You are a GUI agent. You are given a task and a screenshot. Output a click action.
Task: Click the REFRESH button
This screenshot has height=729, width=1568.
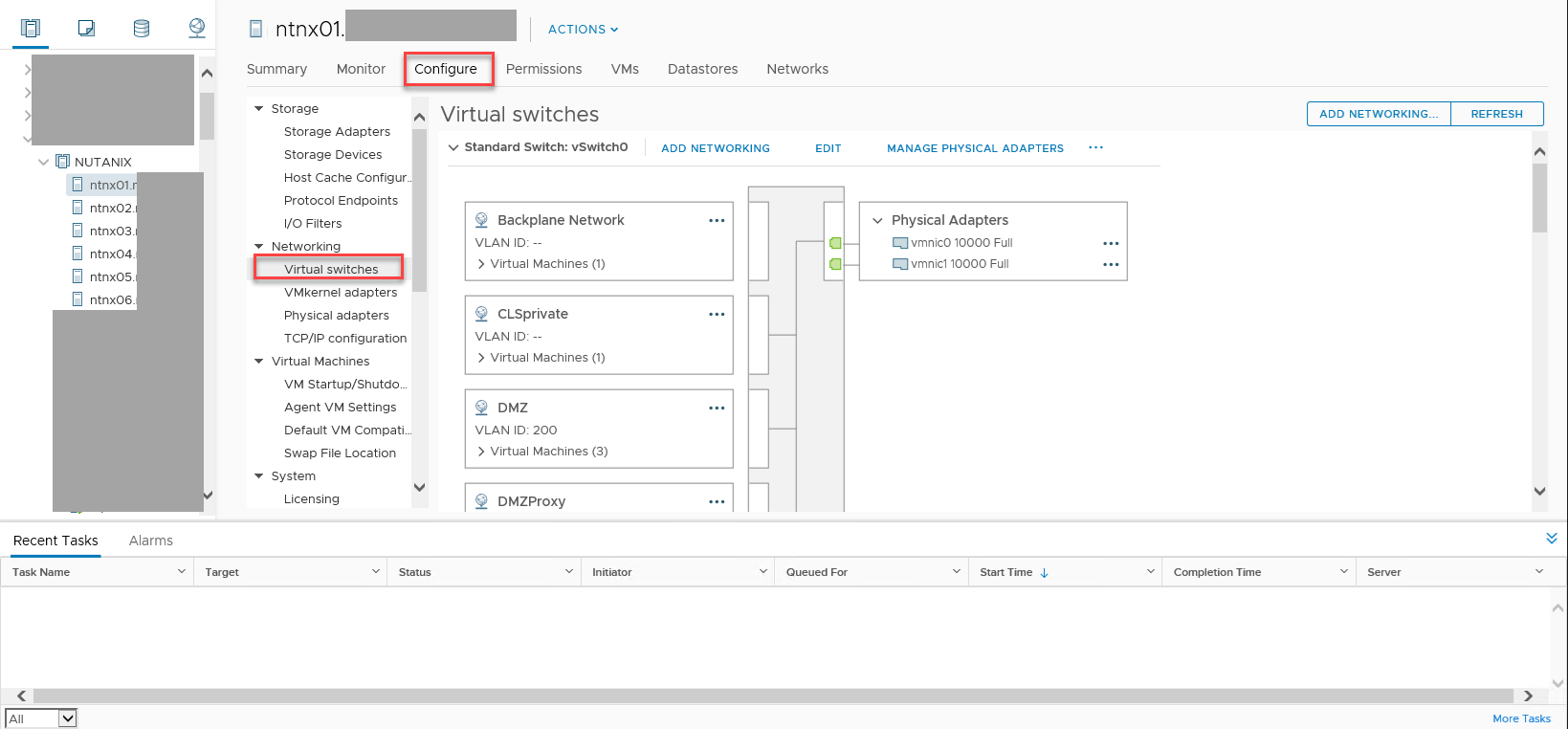(x=1497, y=114)
